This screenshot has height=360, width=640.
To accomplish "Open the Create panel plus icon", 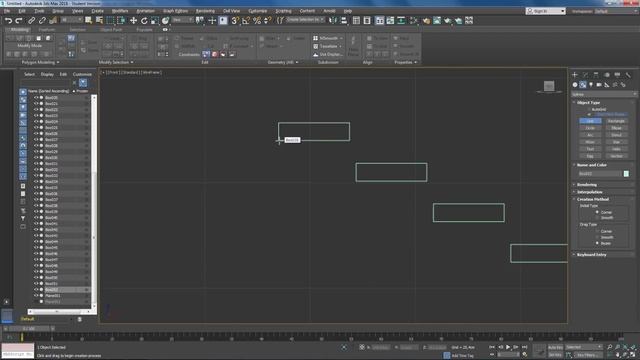I will [x=575, y=75].
